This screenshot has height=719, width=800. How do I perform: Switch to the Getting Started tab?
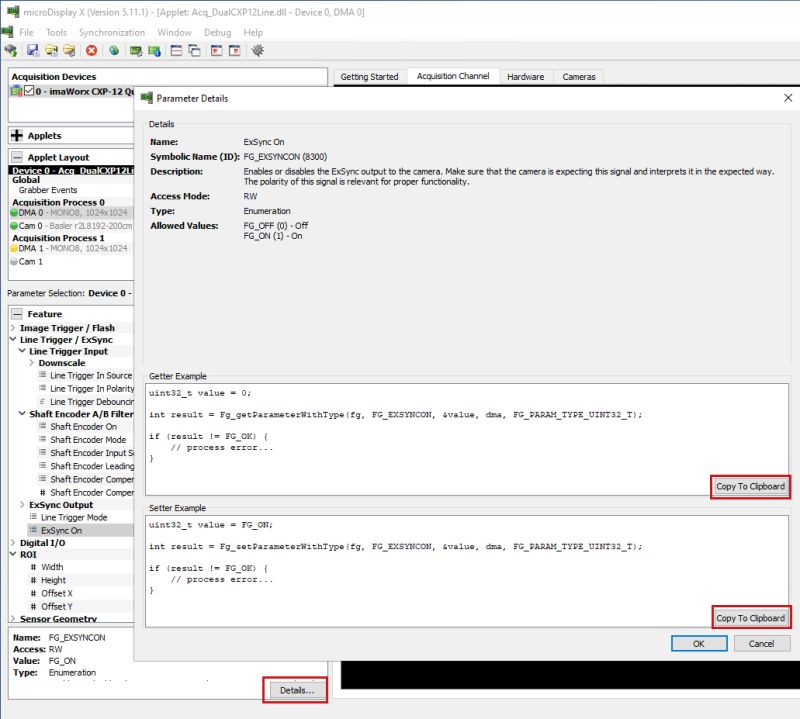click(x=369, y=77)
